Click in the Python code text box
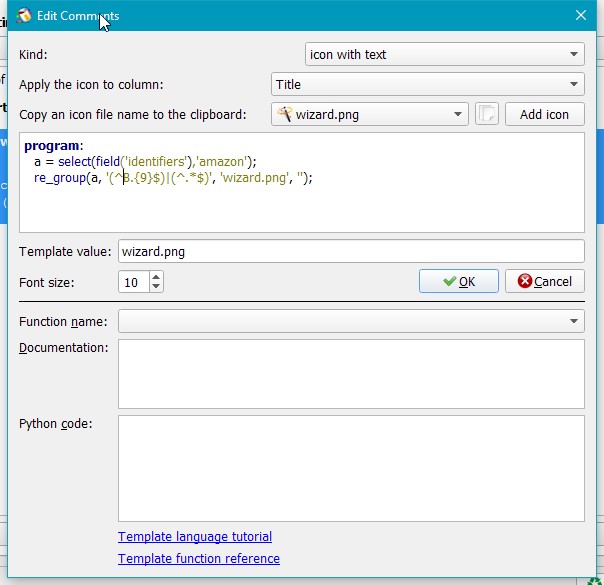The height and width of the screenshot is (585, 604). click(351, 469)
